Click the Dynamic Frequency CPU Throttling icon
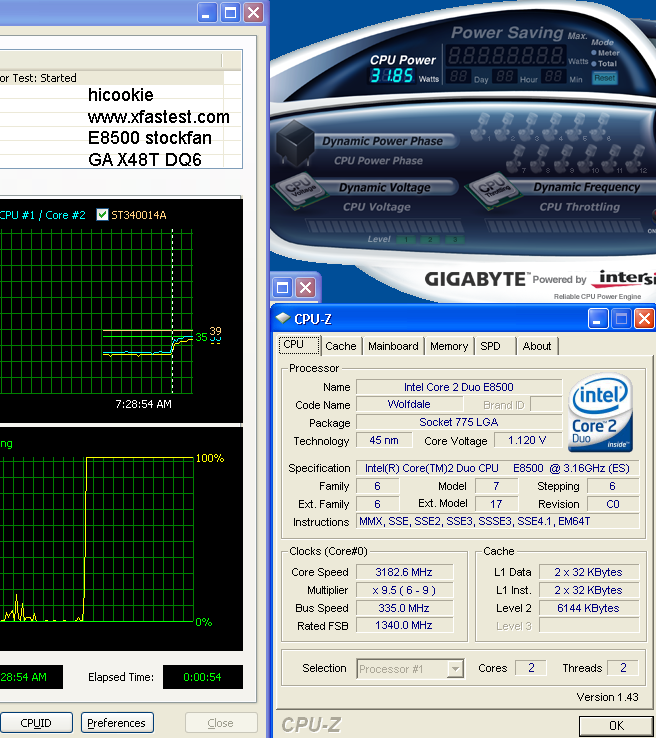The height and width of the screenshot is (738, 656). pos(494,190)
